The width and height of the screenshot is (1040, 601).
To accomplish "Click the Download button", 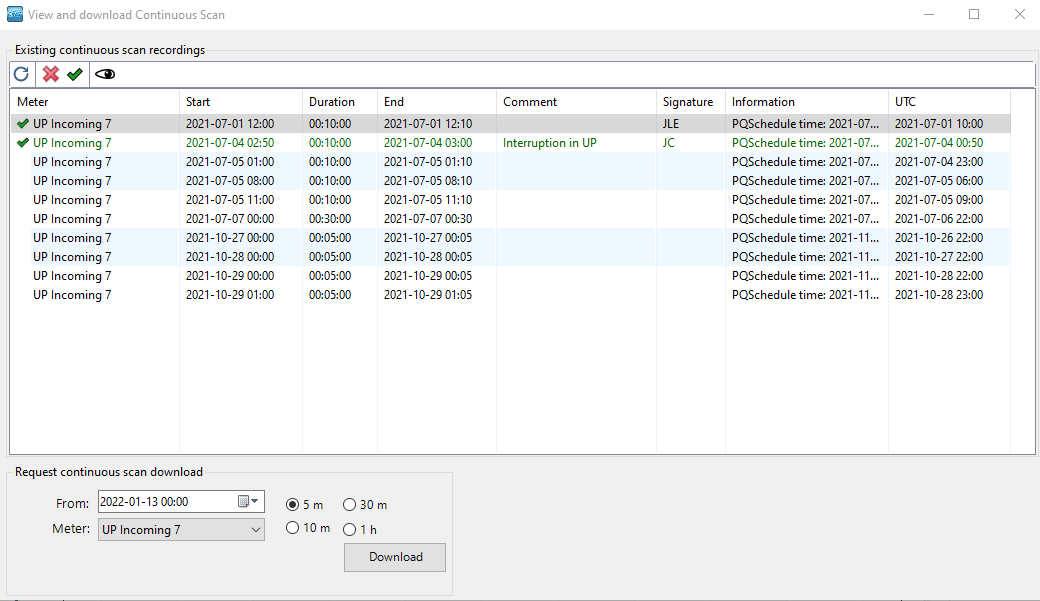I will [x=395, y=557].
